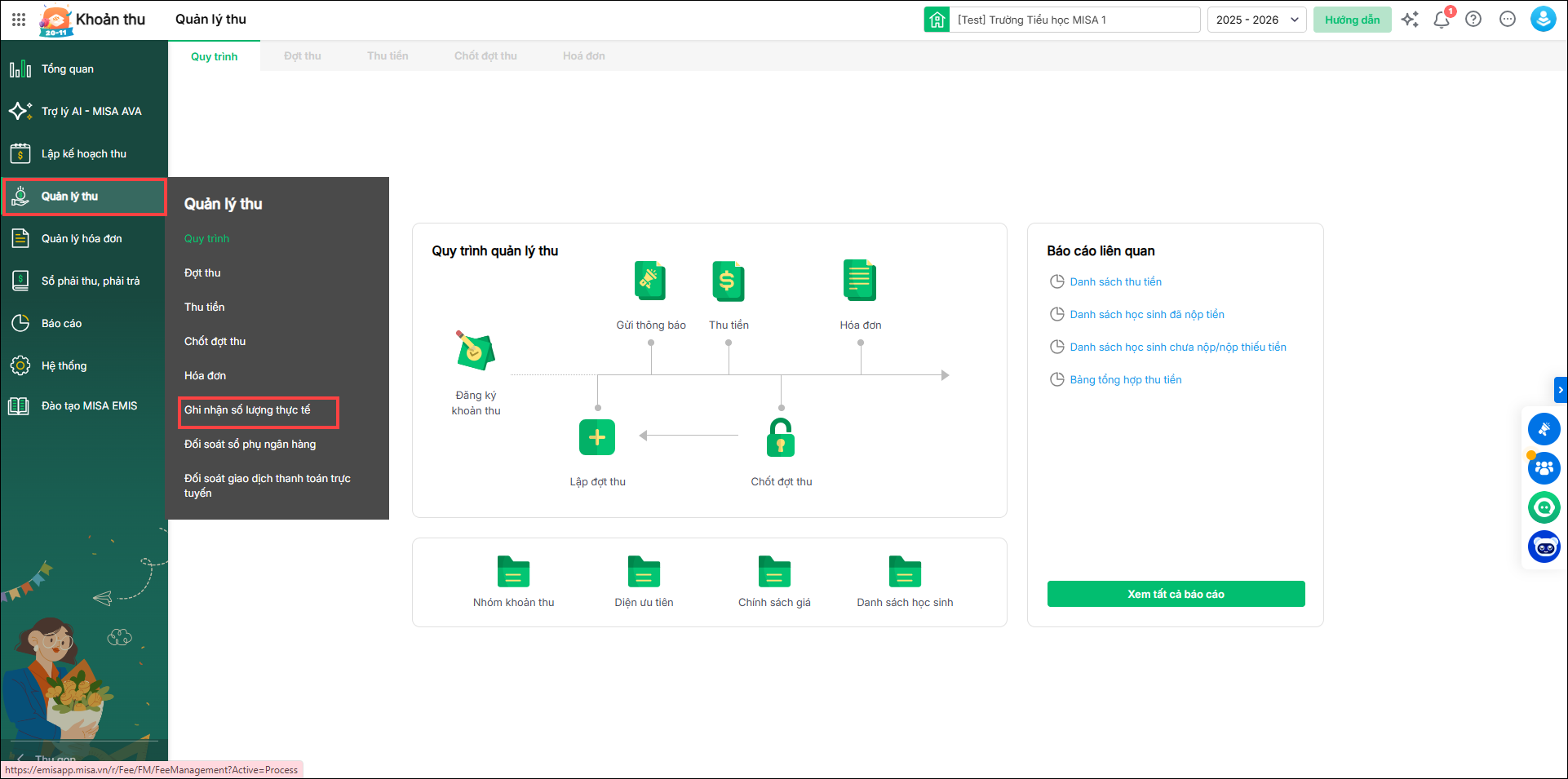Click the help question mark icon
Screen dimensions: 1568x779
pyautogui.click(x=1473, y=20)
